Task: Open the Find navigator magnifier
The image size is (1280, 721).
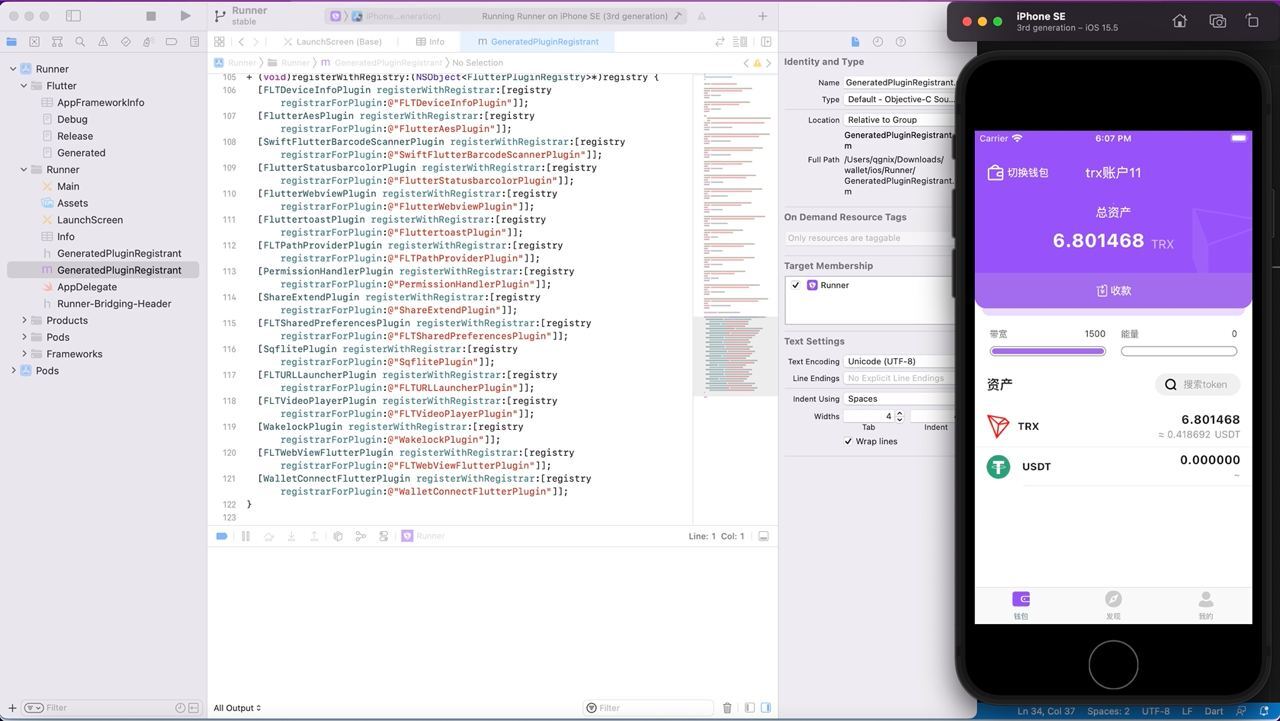Action: click(x=80, y=42)
